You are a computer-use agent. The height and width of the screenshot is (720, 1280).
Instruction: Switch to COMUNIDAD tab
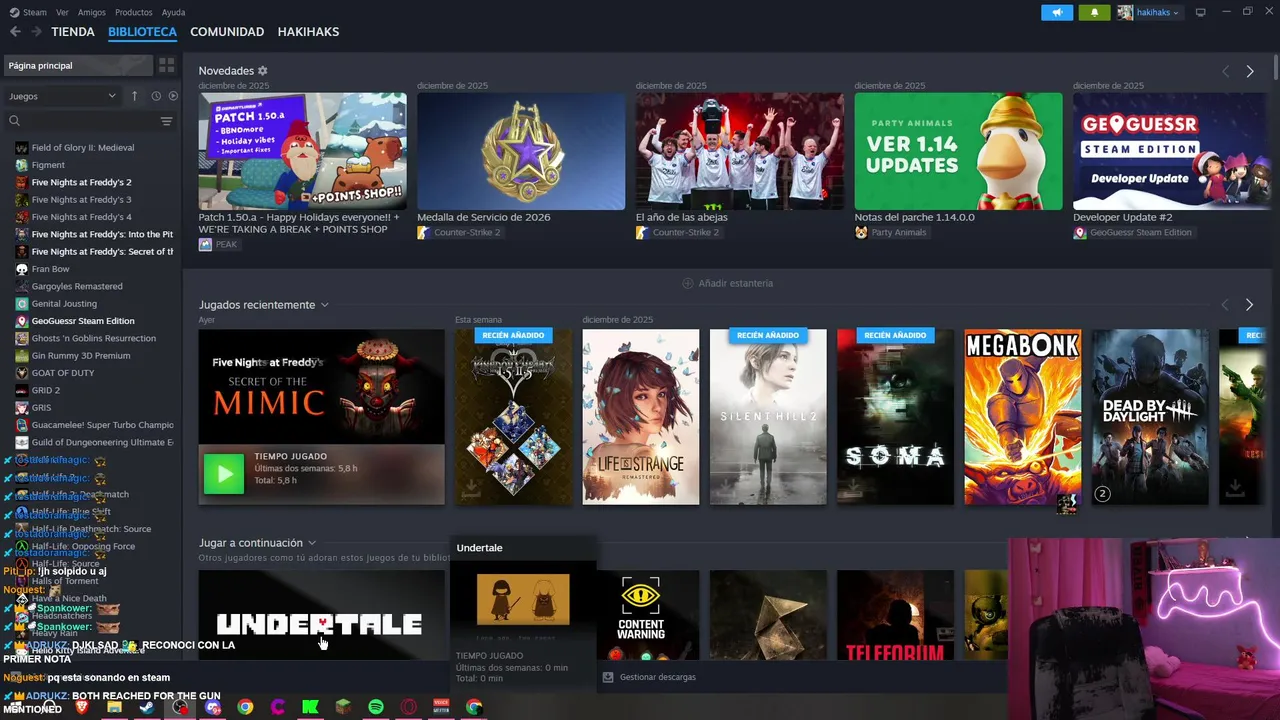pyautogui.click(x=227, y=32)
